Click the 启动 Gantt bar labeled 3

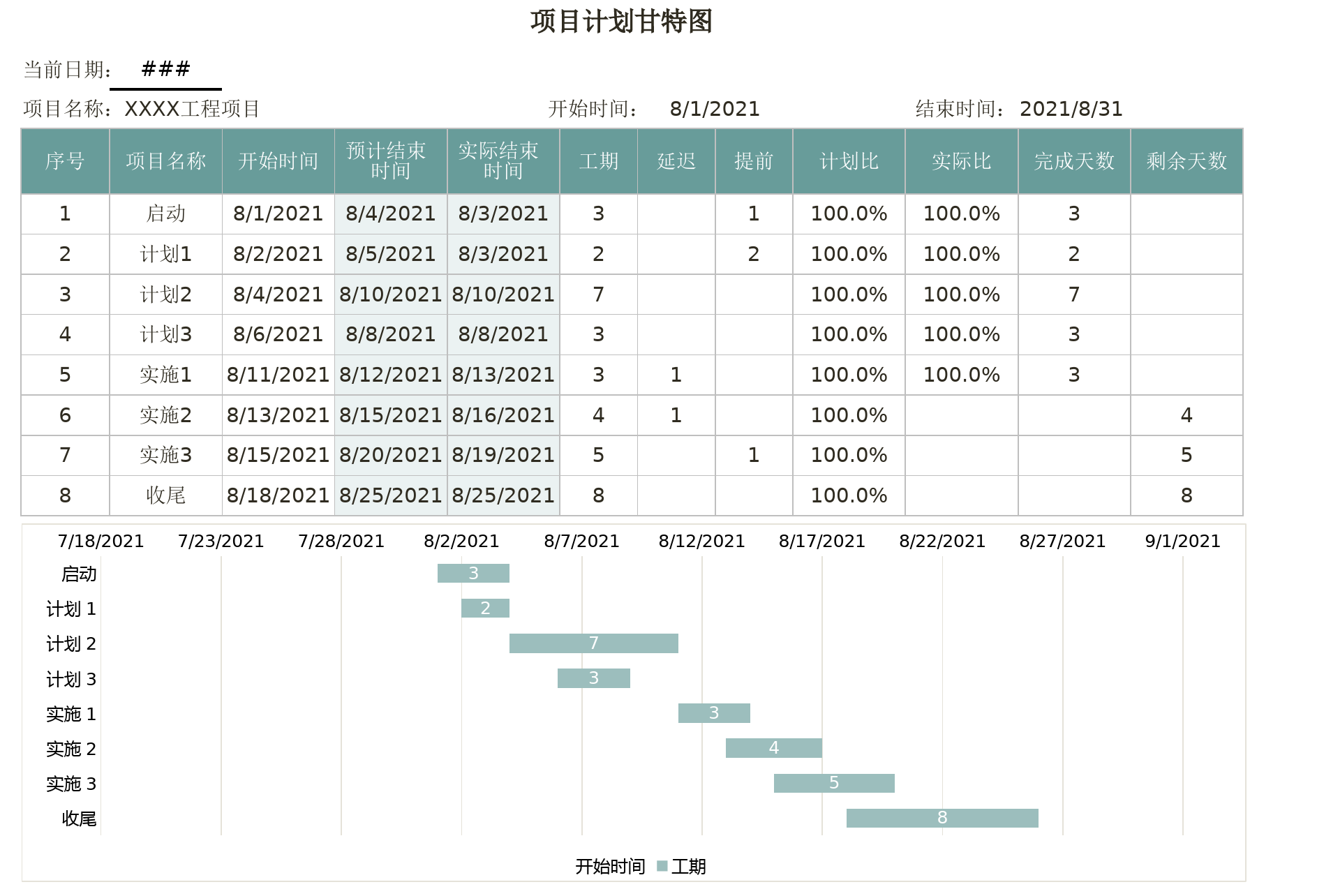click(x=473, y=573)
